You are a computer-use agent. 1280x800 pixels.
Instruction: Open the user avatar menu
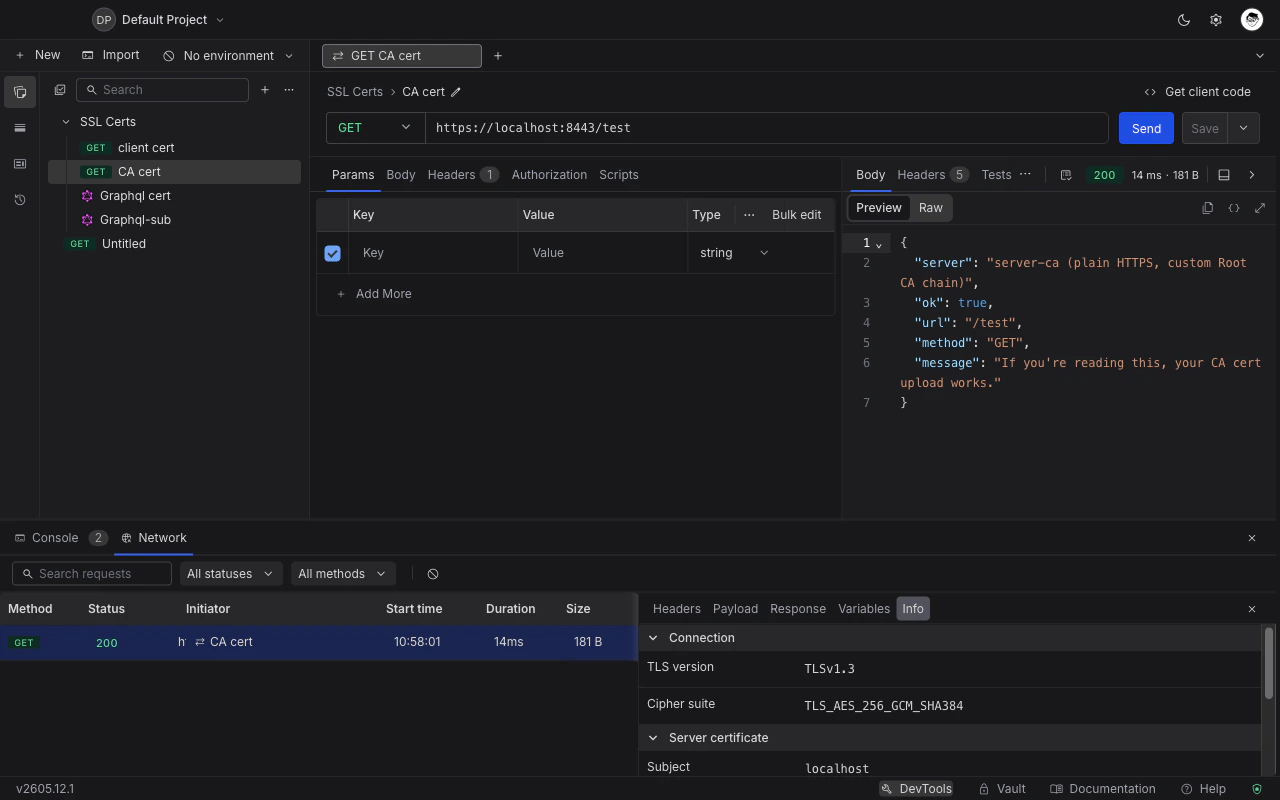coord(1252,20)
